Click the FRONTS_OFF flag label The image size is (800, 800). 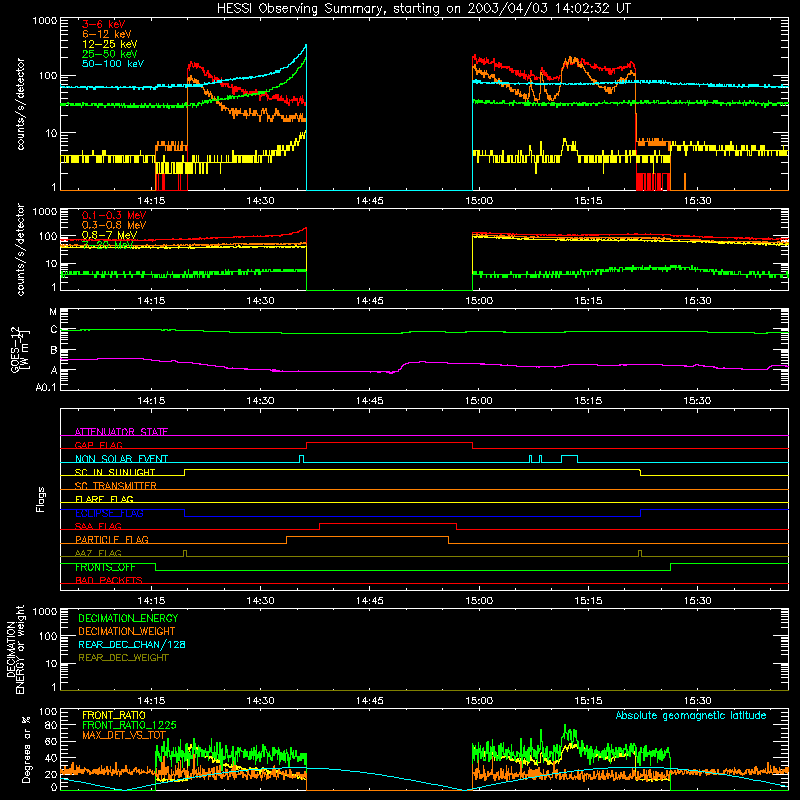105,567
